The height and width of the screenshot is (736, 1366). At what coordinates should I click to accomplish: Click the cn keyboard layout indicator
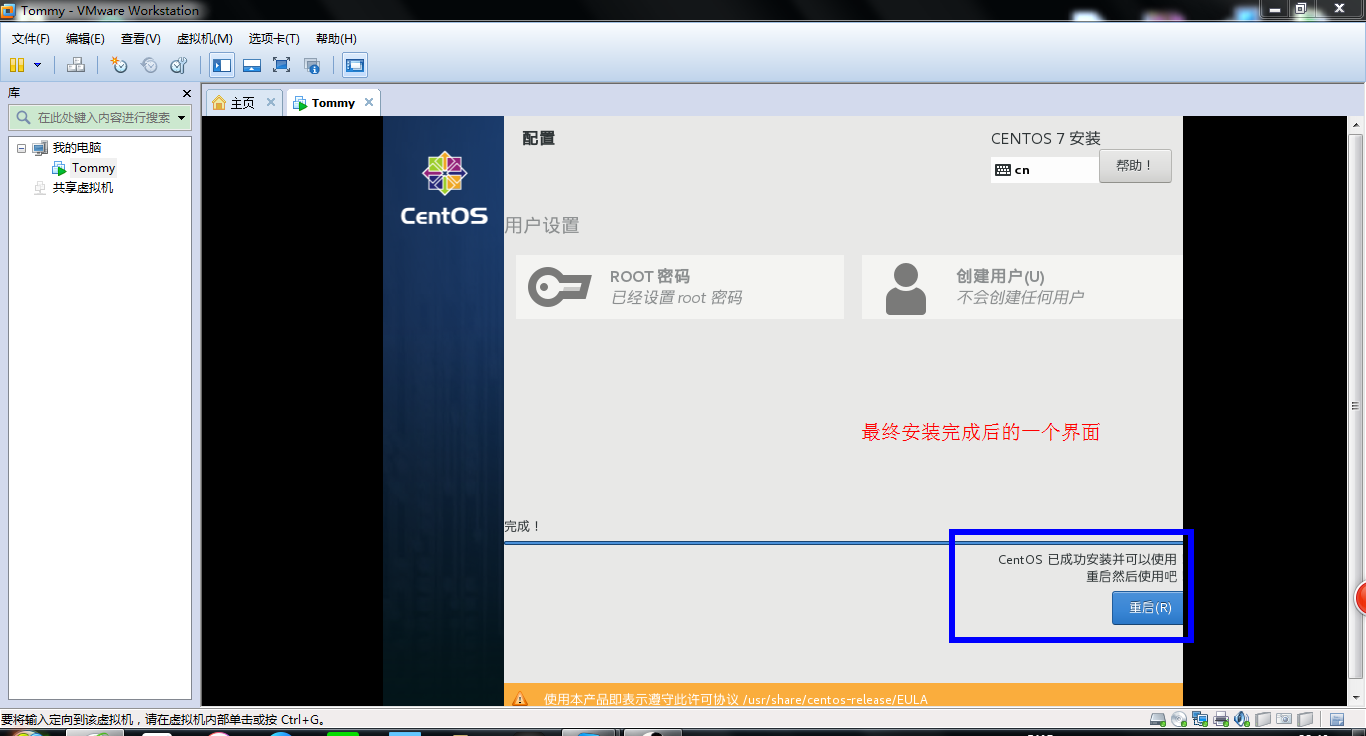click(x=1044, y=170)
